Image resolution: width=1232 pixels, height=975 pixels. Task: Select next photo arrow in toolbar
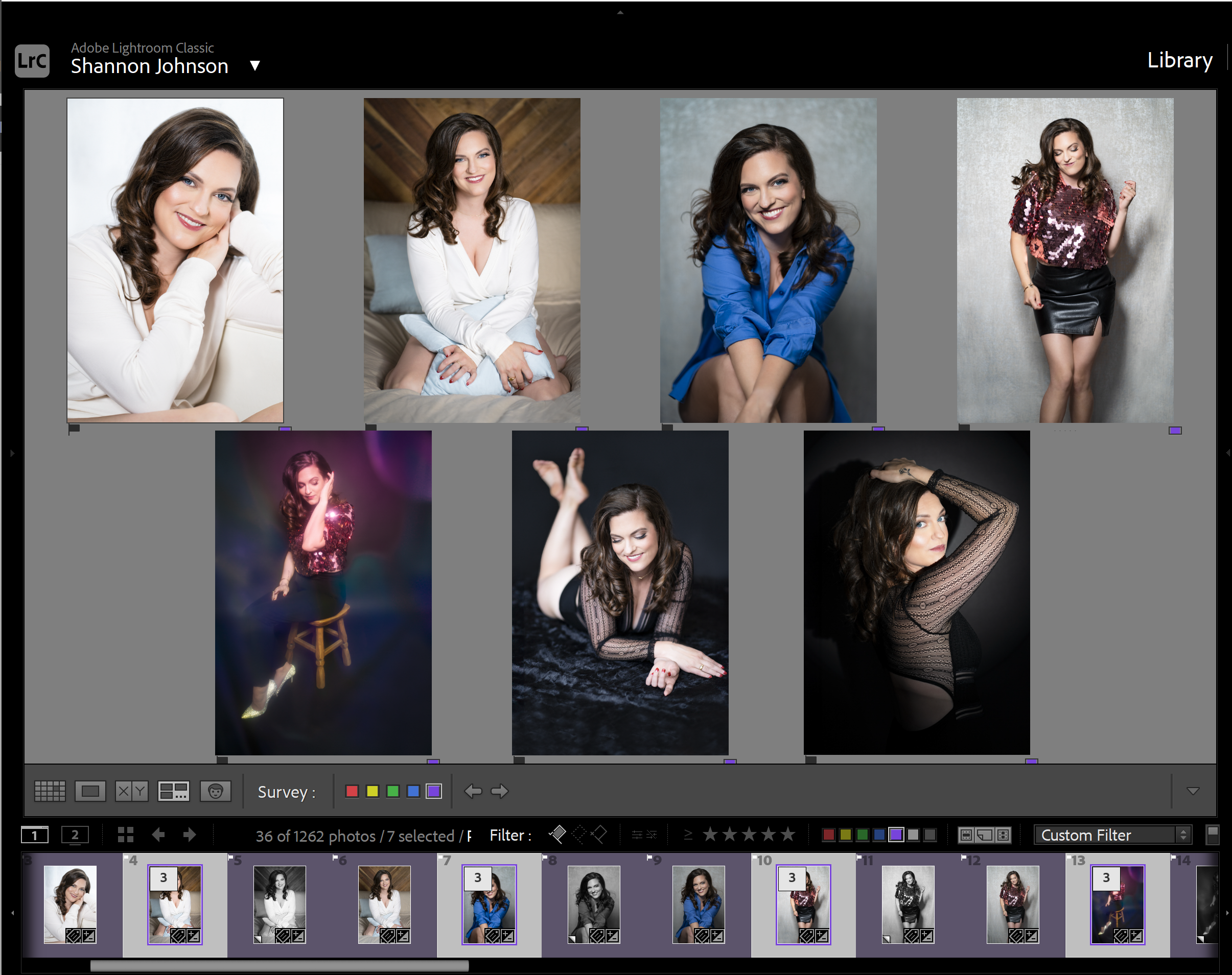point(499,791)
